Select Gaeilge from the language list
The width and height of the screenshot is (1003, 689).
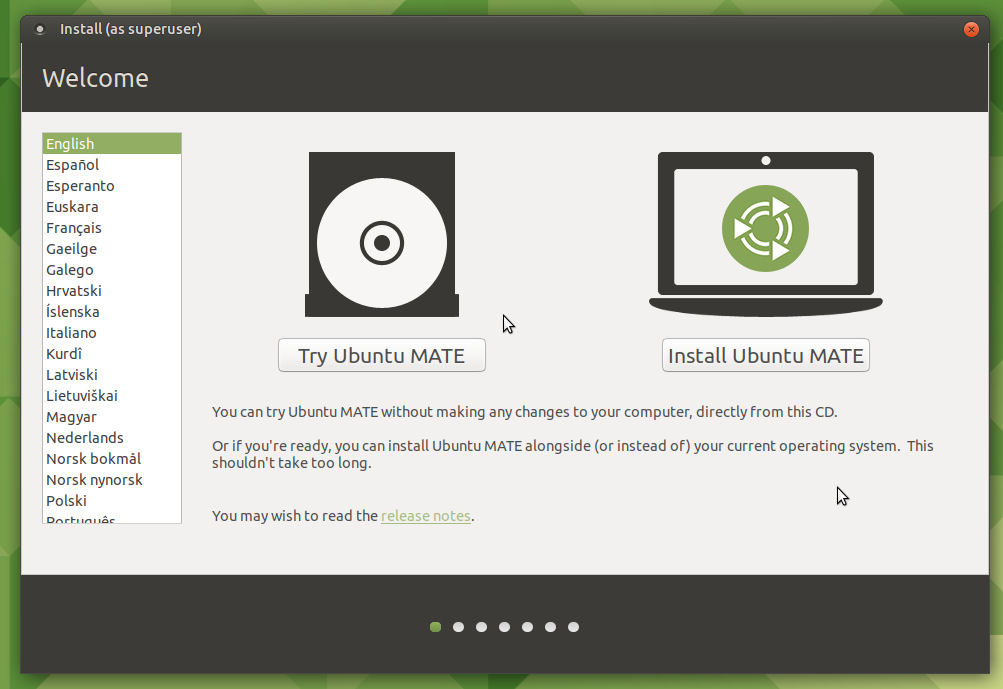pos(112,249)
